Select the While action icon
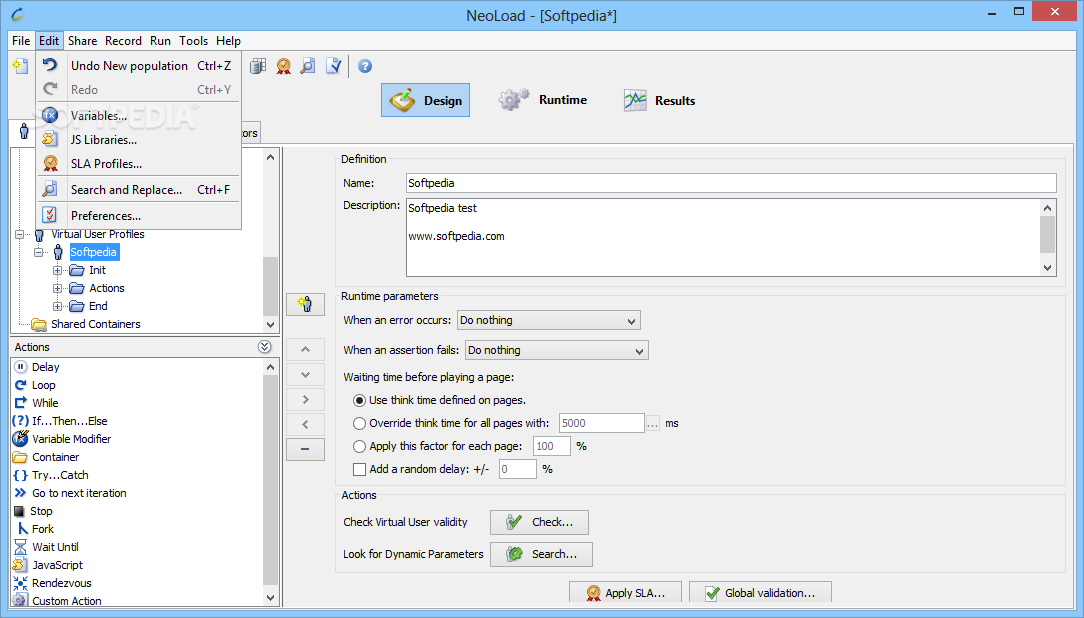The width and height of the screenshot is (1084, 618). point(21,403)
